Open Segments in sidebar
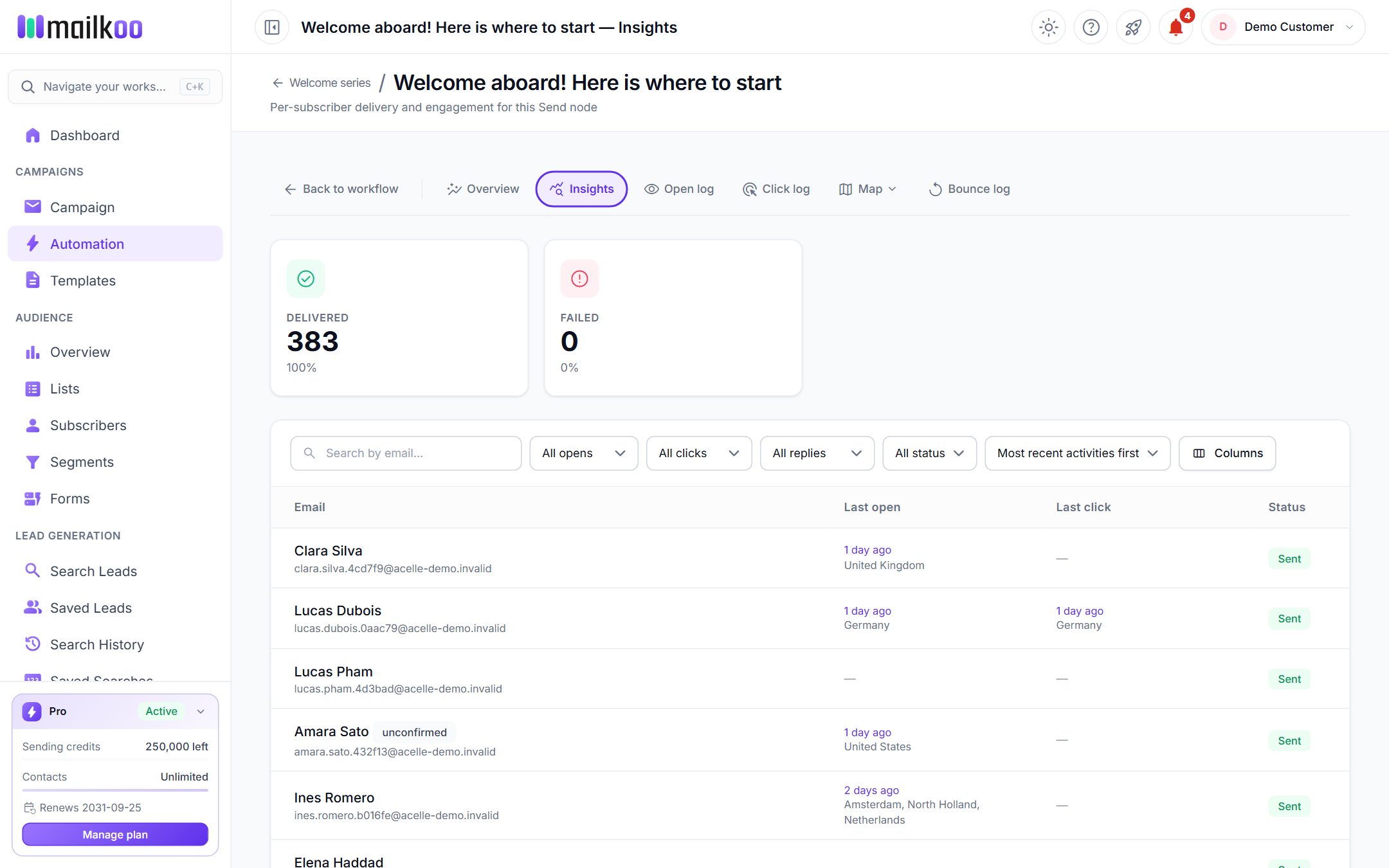This screenshot has width=1389, height=868. pos(115,462)
